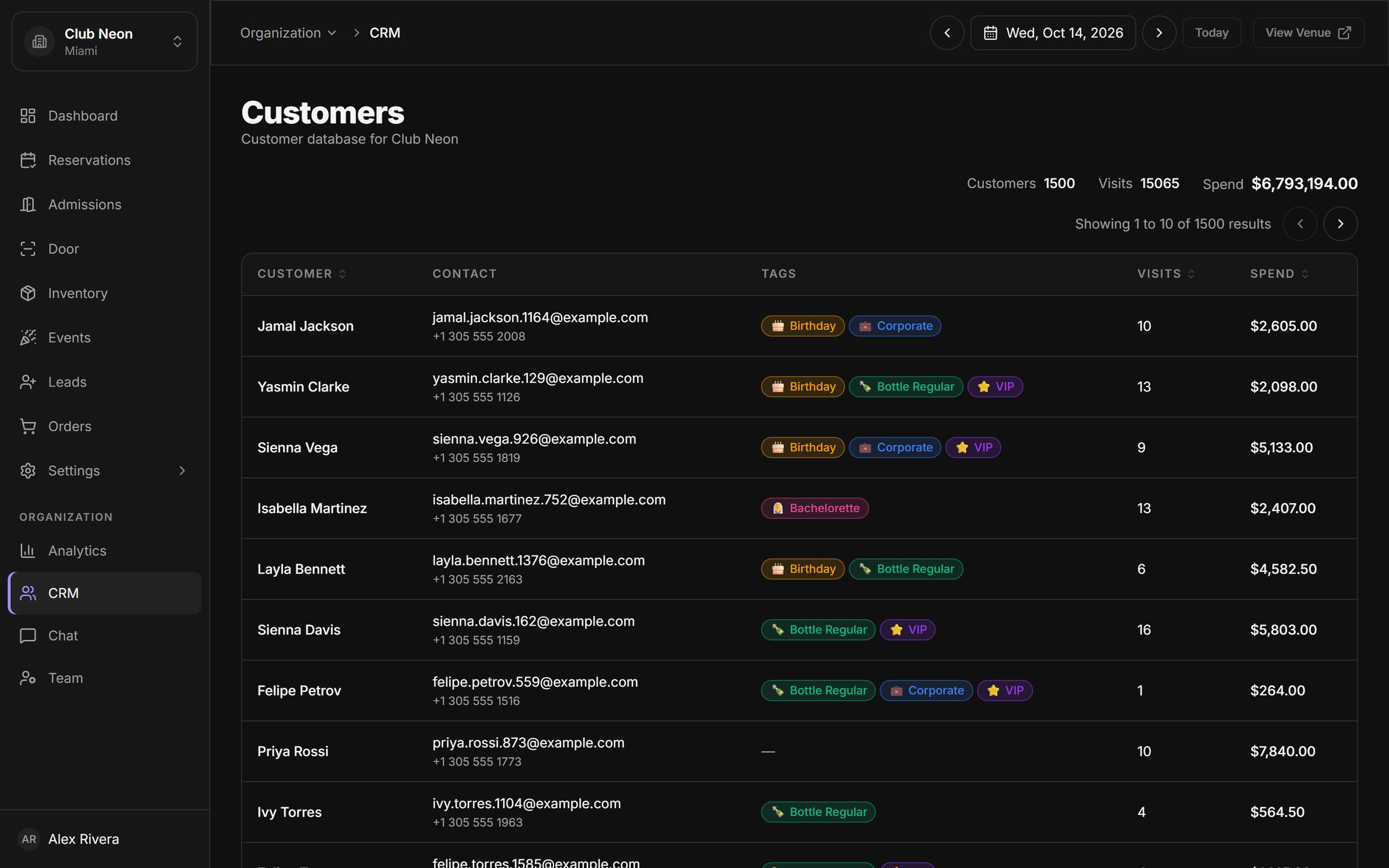
Task: Open the Reservations page
Action: coord(105,160)
